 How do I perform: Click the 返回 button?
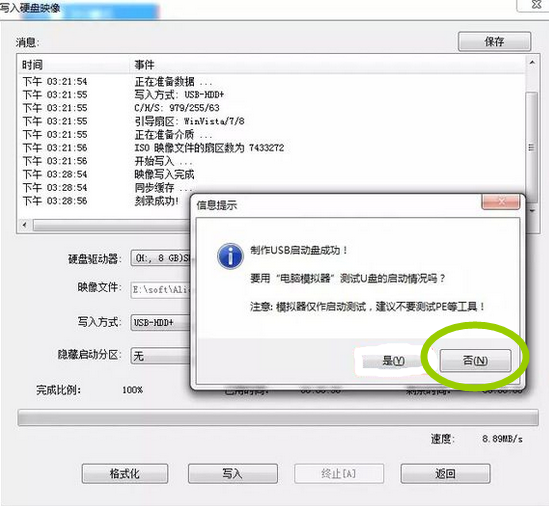(x=445, y=473)
